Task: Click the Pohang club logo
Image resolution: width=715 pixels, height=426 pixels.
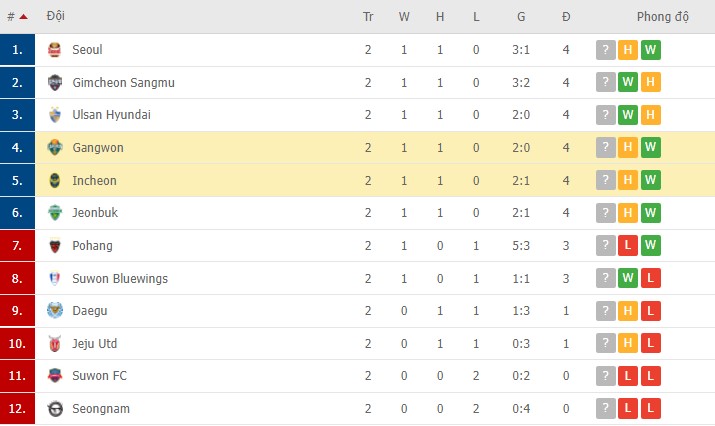Action: pyautogui.click(x=55, y=246)
